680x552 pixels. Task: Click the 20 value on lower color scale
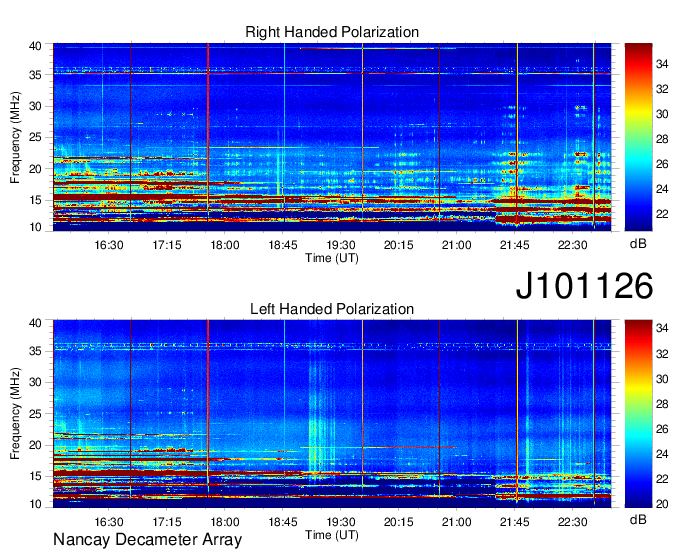[x=662, y=504]
